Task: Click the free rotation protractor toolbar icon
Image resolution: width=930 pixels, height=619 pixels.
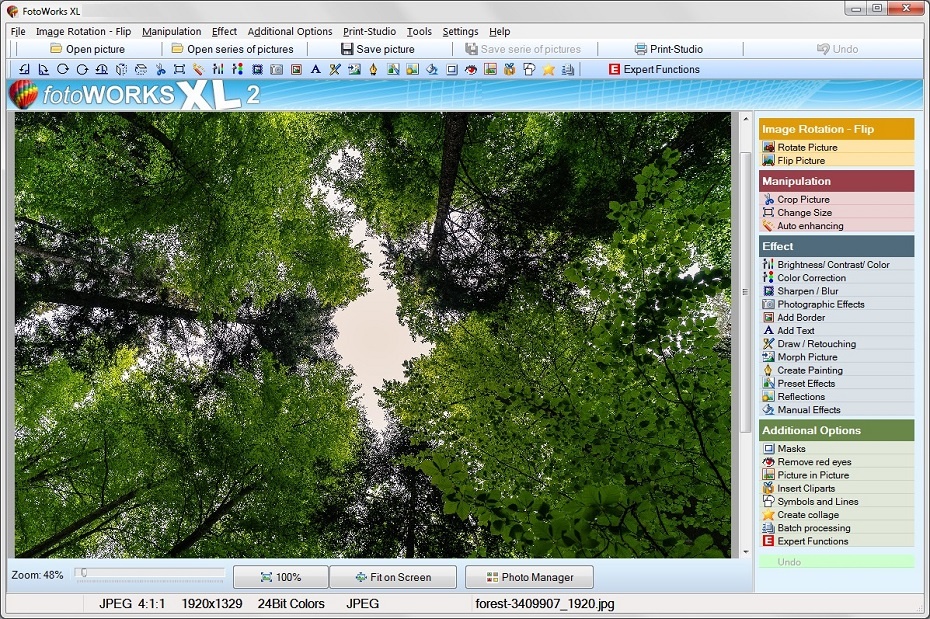Action: pos(101,69)
